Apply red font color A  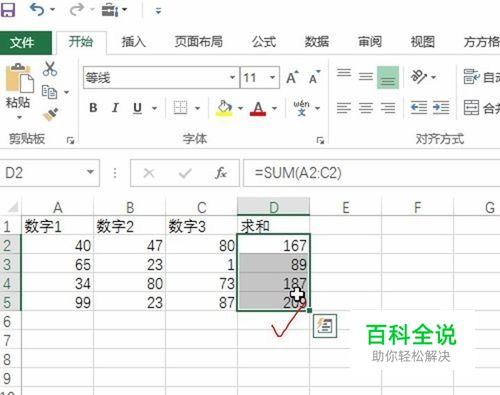[x=258, y=108]
